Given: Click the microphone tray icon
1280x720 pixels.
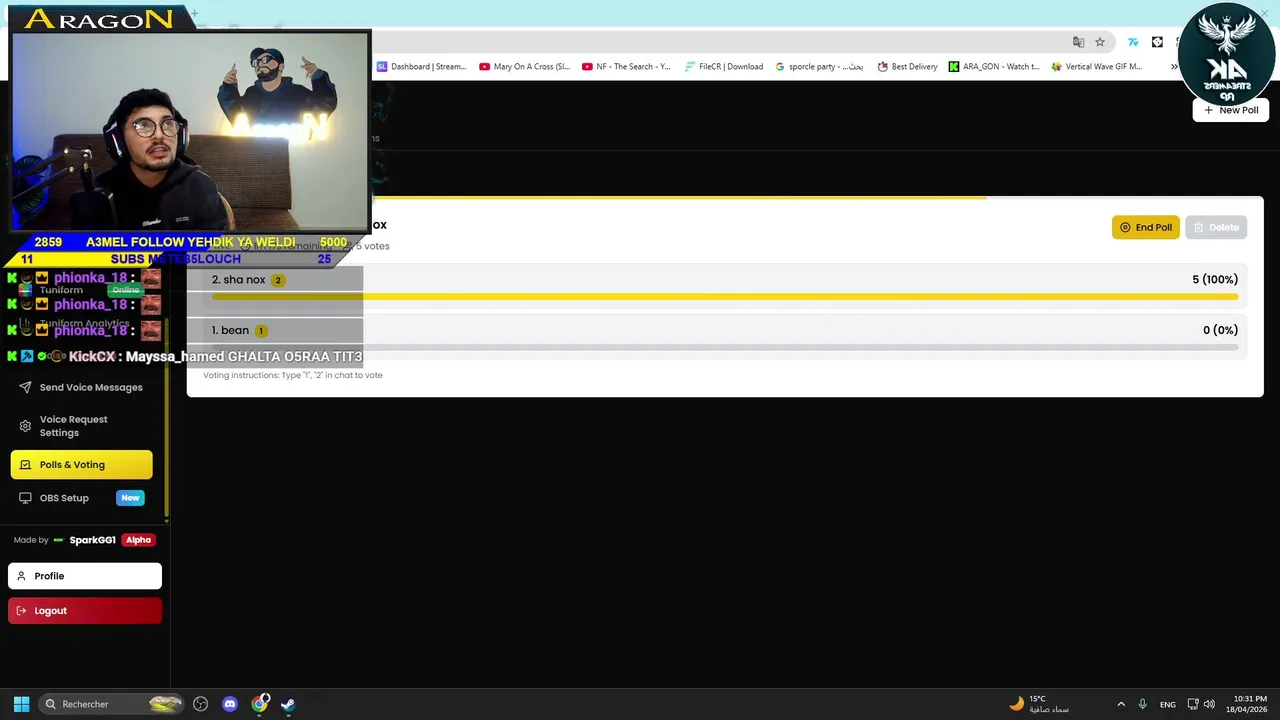Looking at the screenshot, I should 1142,704.
